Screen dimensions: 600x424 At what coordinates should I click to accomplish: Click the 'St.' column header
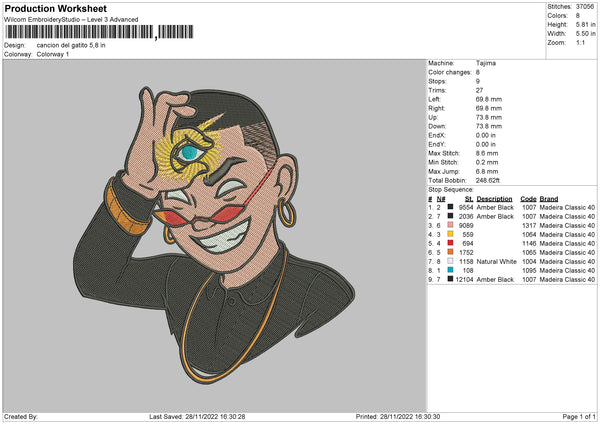pyautogui.click(x=469, y=199)
